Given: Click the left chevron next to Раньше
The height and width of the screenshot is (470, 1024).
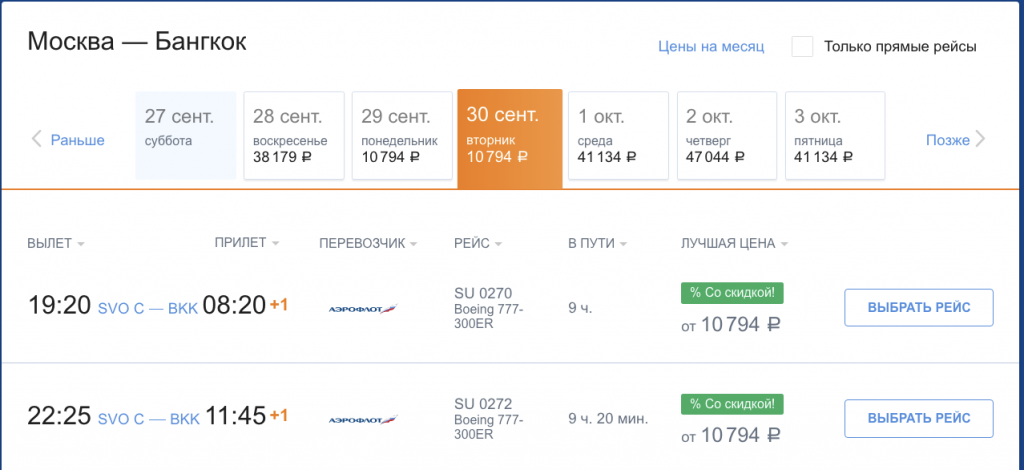Looking at the screenshot, I should (37, 139).
